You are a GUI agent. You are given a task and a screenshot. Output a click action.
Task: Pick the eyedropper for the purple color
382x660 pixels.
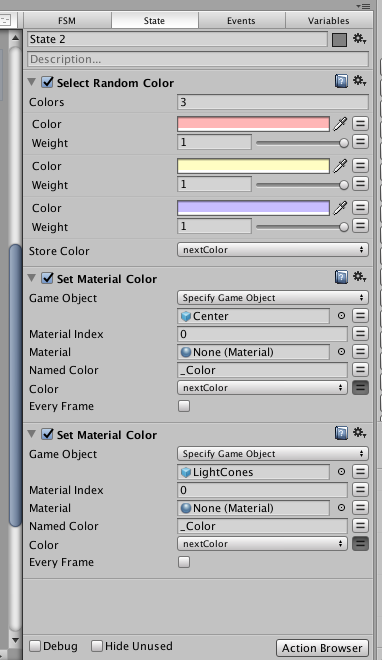pos(340,208)
